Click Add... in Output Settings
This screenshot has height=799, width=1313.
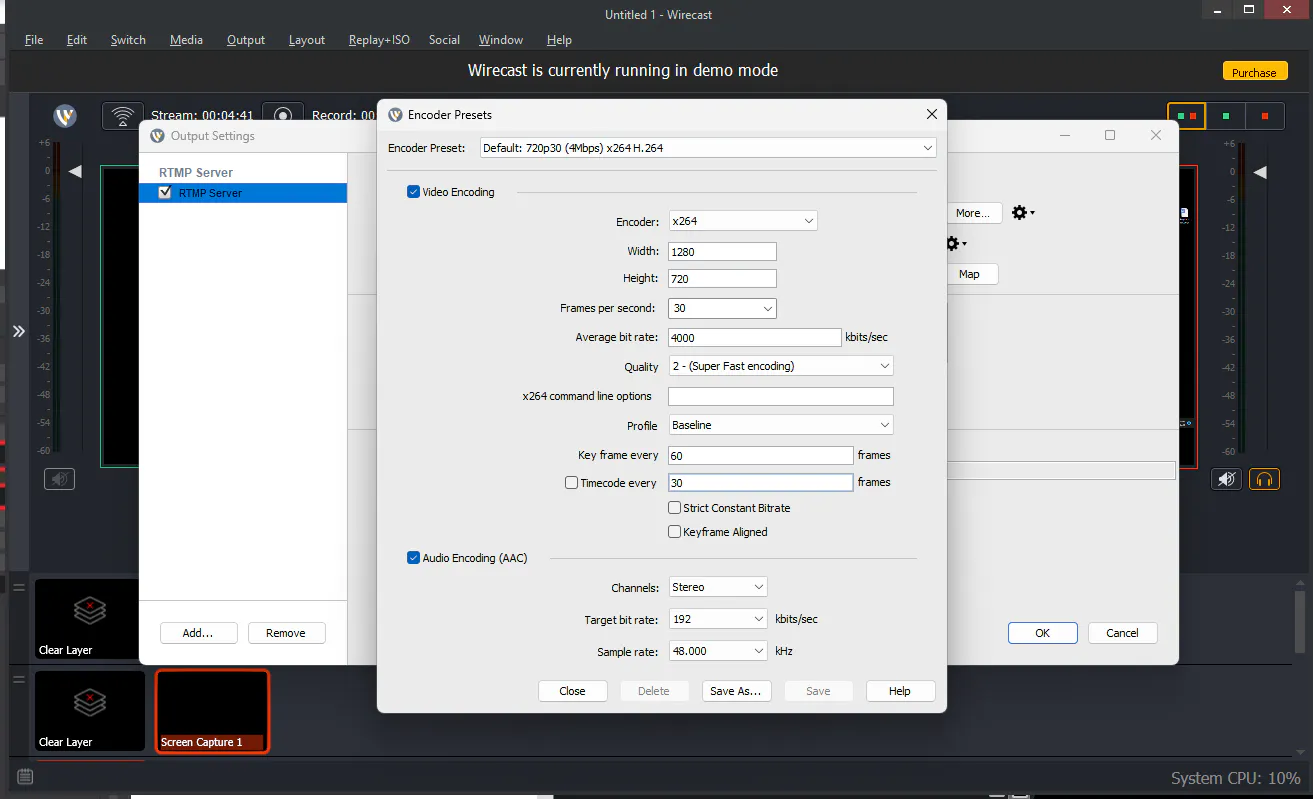(x=198, y=633)
